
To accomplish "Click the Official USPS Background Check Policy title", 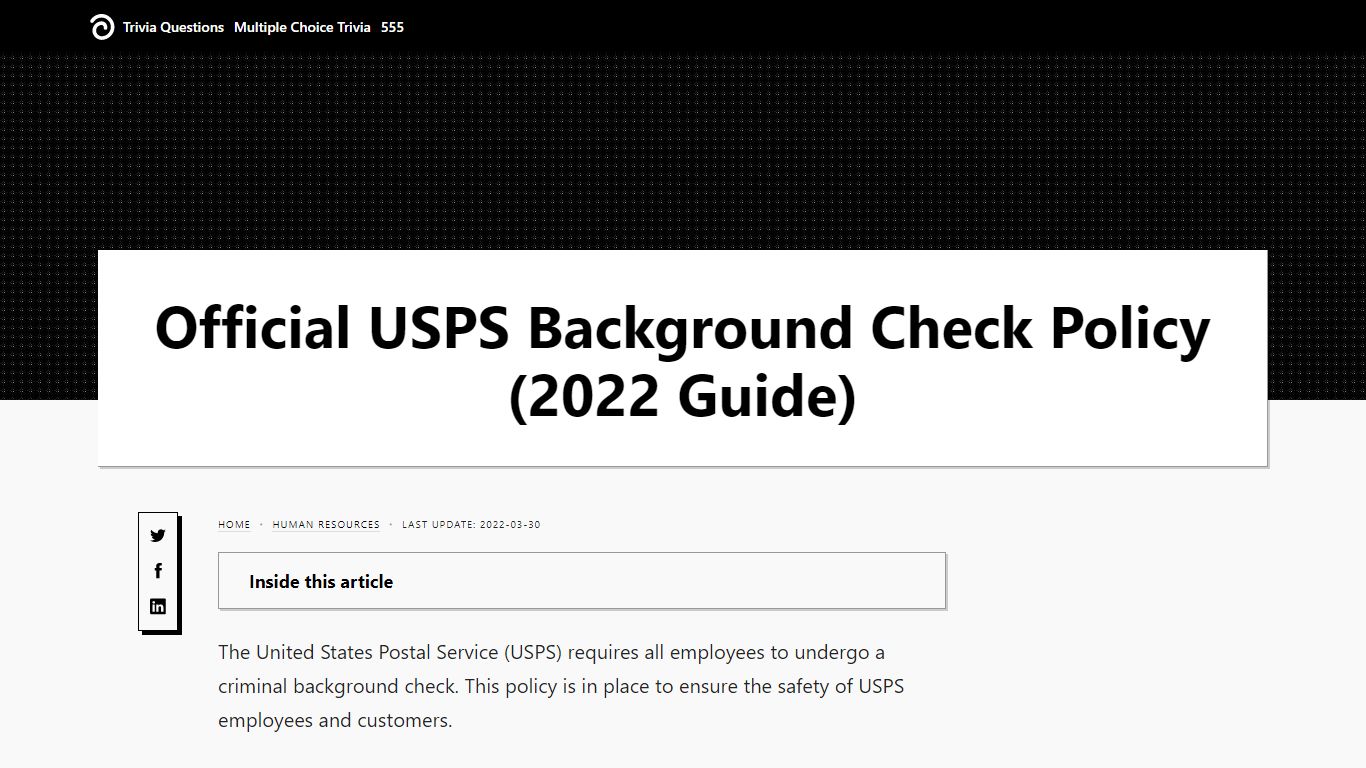I will 683,360.
